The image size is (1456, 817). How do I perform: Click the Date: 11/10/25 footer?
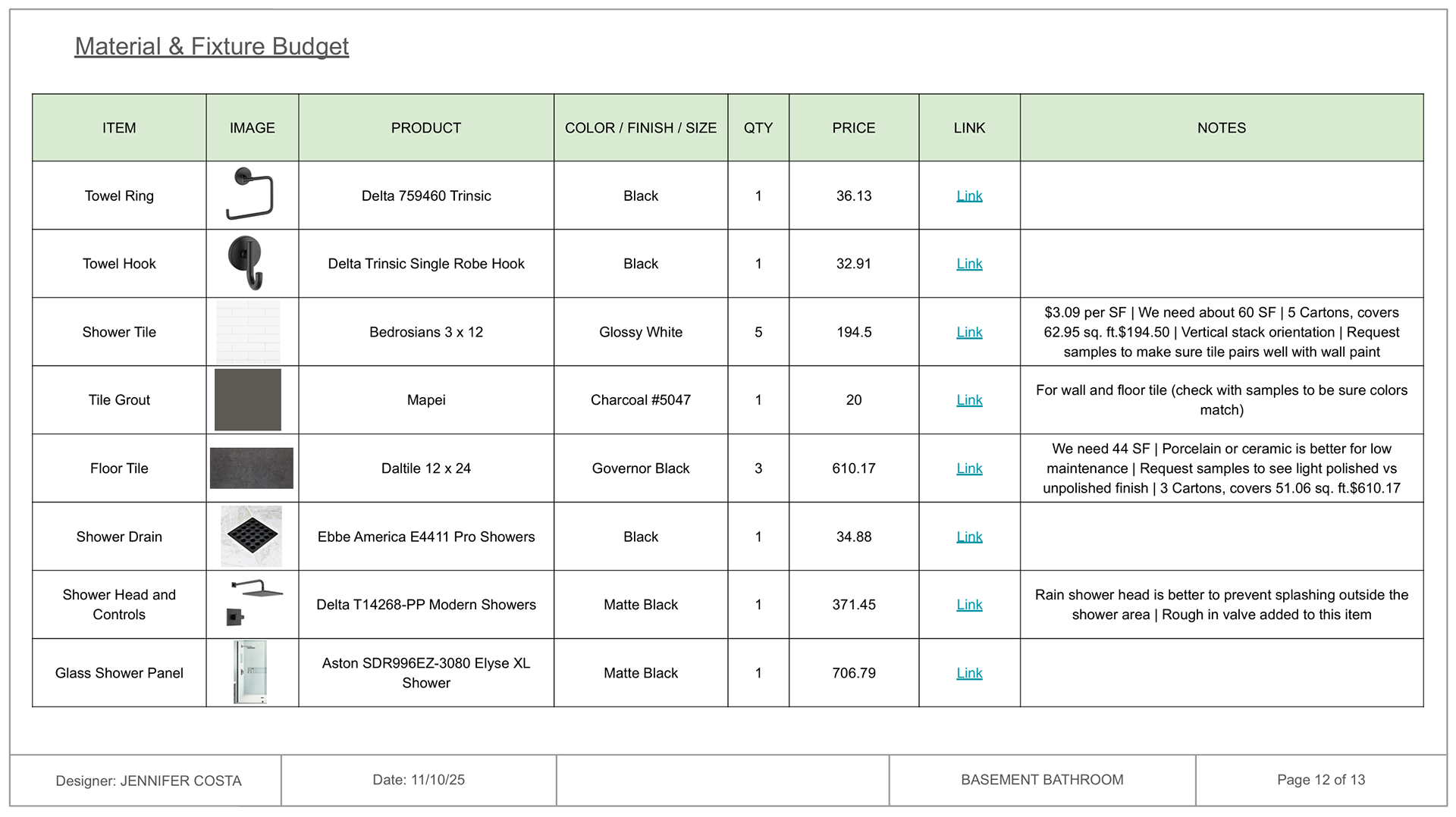pyautogui.click(x=419, y=780)
